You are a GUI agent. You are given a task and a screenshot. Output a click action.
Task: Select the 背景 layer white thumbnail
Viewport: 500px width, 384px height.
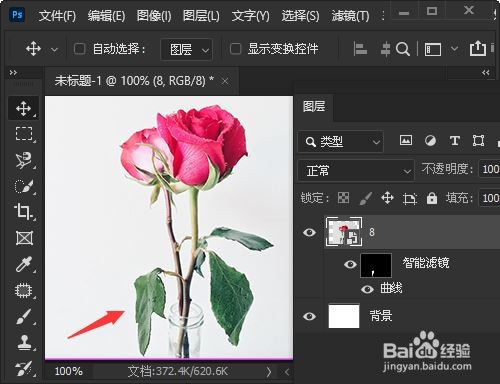[x=344, y=316]
